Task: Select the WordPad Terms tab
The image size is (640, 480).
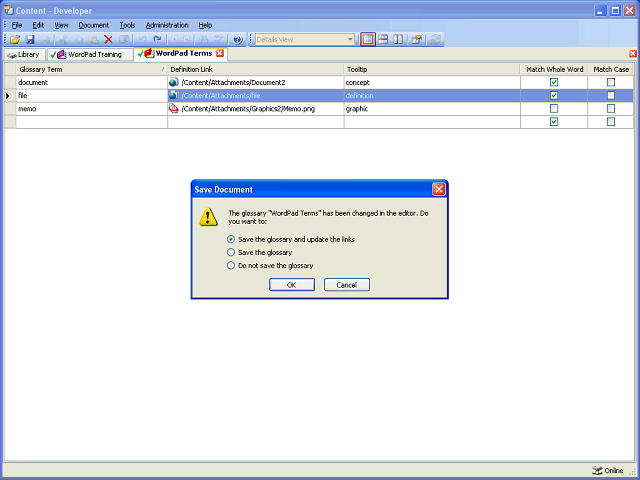Action: (x=181, y=53)
